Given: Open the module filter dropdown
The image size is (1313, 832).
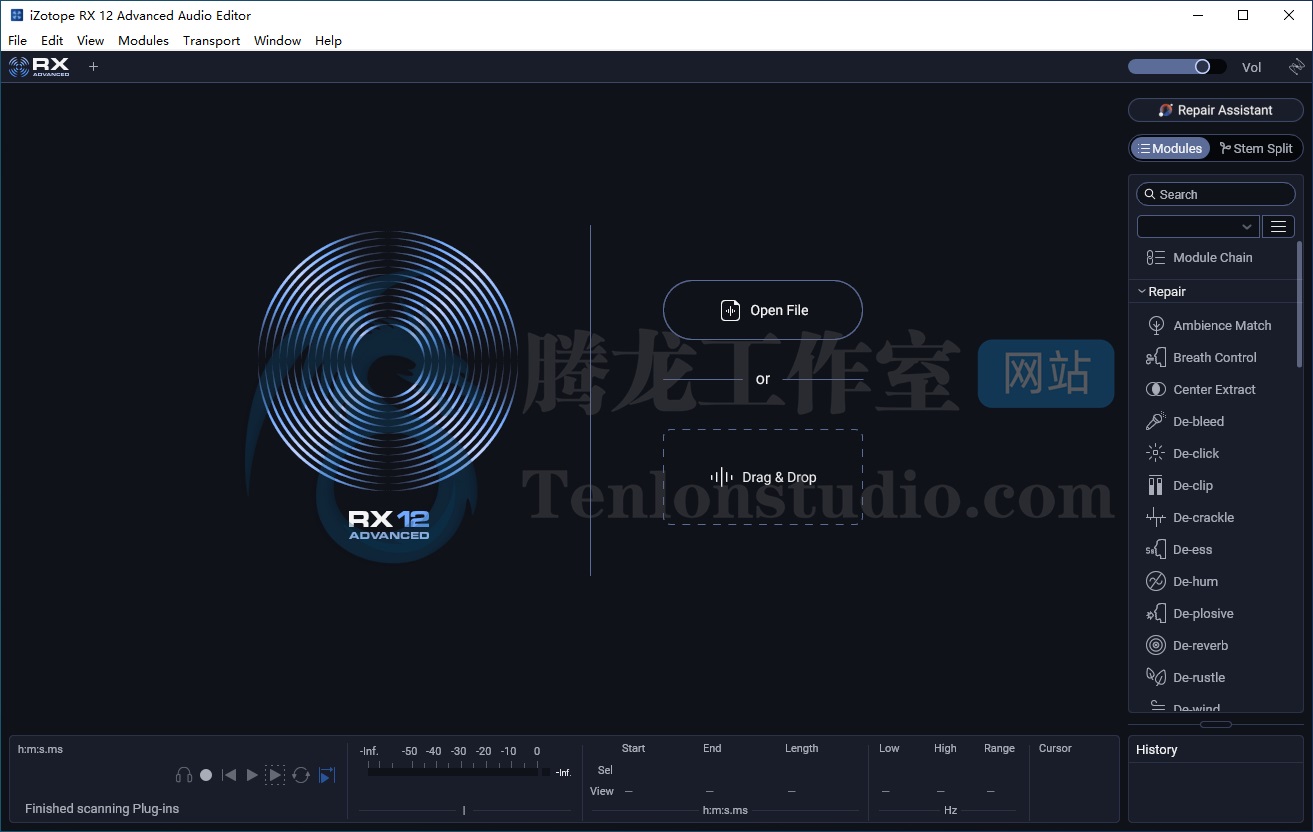Looking at the screenshot, I should click(1197, 226).
